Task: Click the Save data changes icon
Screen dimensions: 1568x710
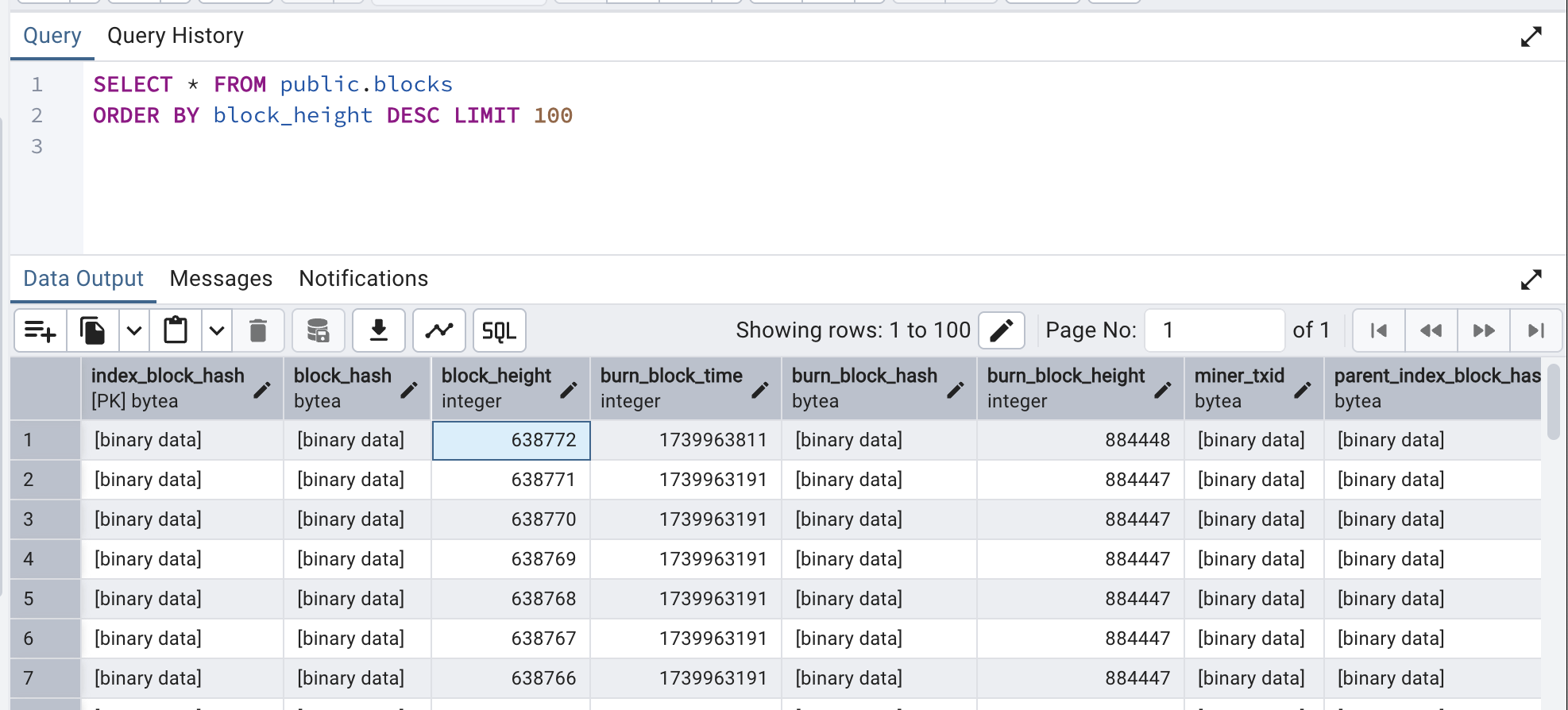Action: pos(319,330)
